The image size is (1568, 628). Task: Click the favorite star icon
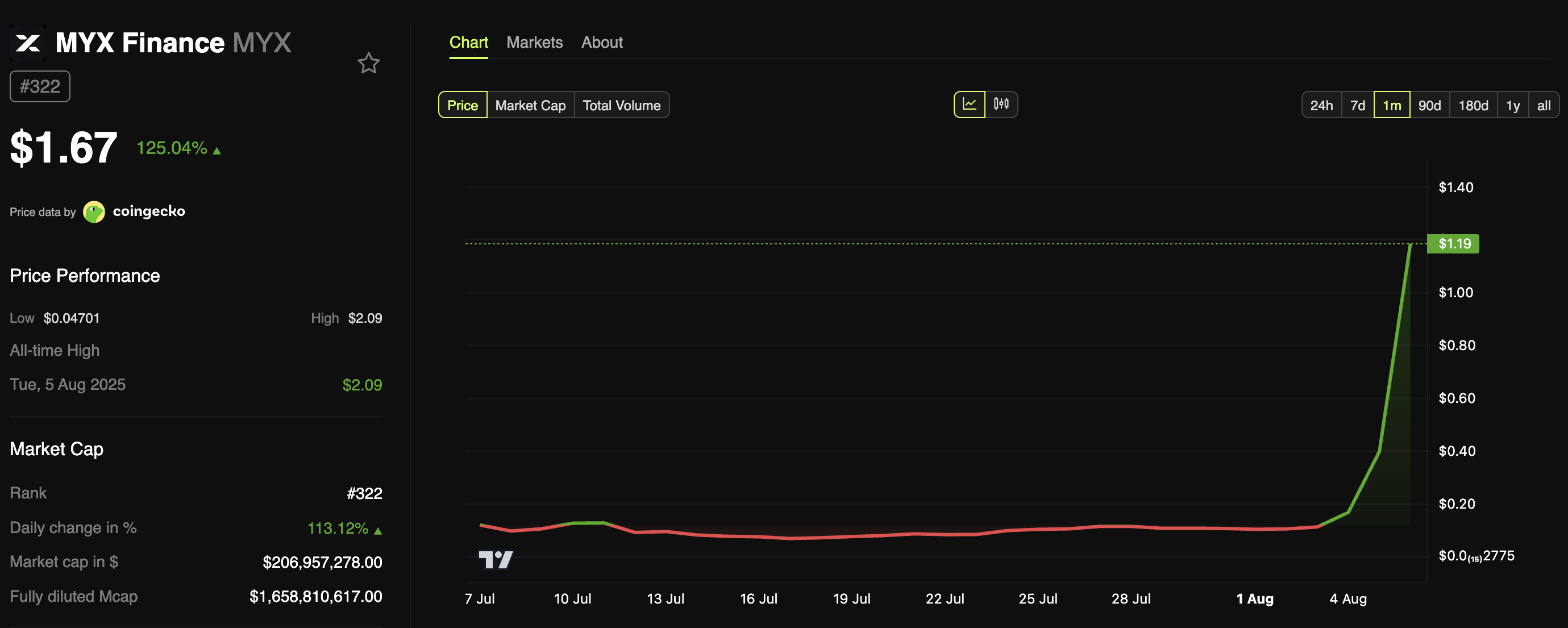368,63
